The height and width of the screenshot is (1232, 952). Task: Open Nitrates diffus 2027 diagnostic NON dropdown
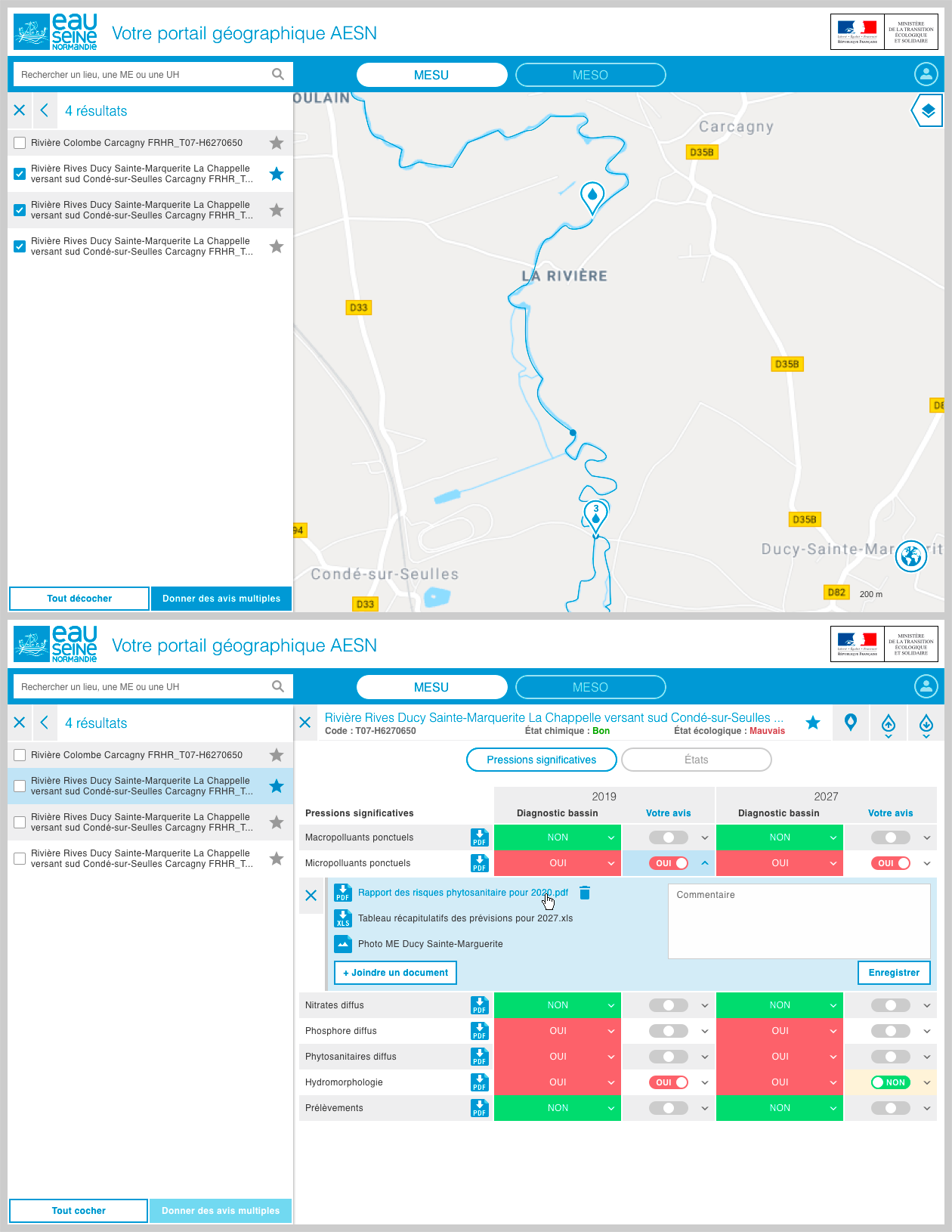[779, 1005]
